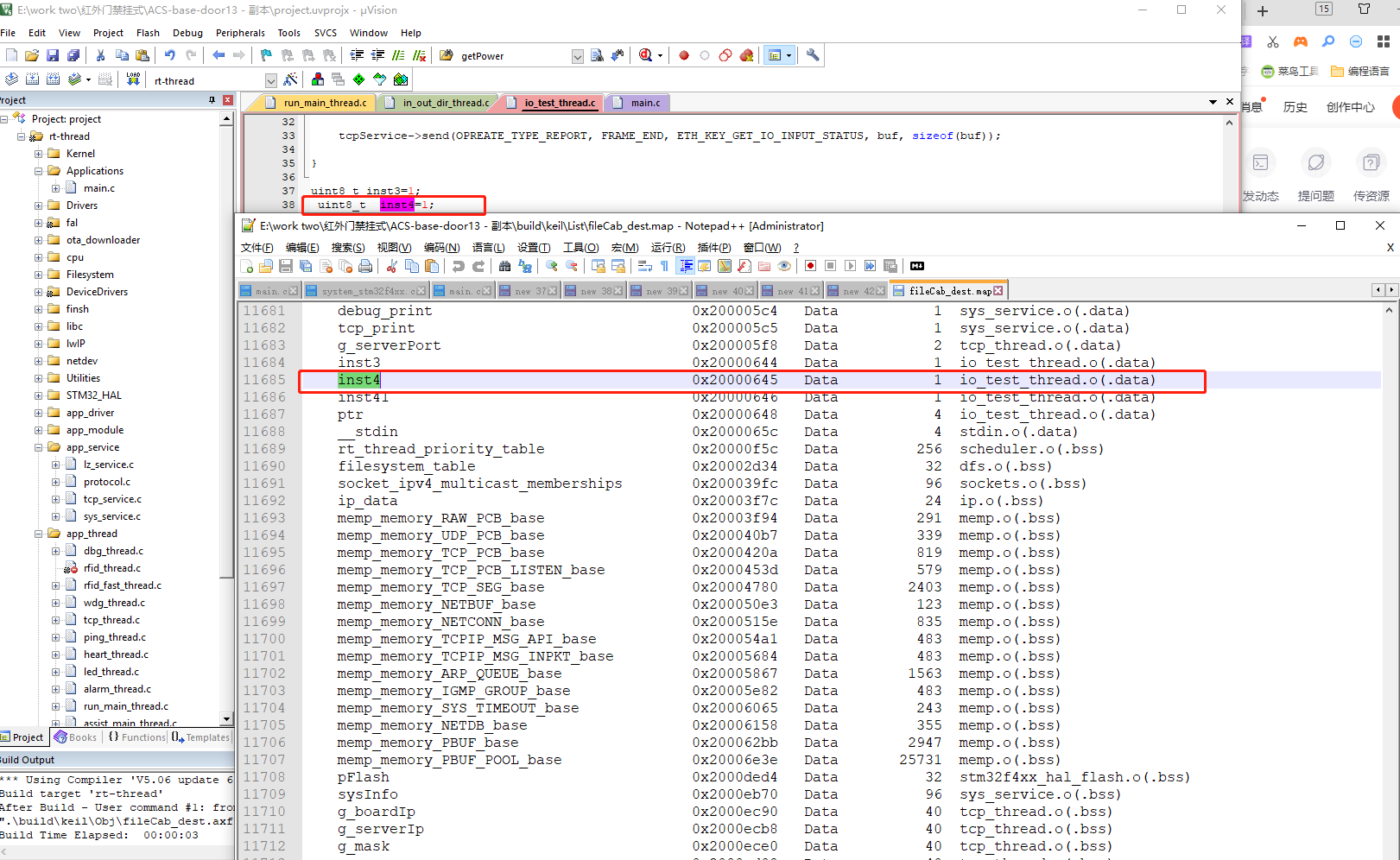Click 历史 link in browser window
1400x860 pixels.
click(x=1295, y=107)
